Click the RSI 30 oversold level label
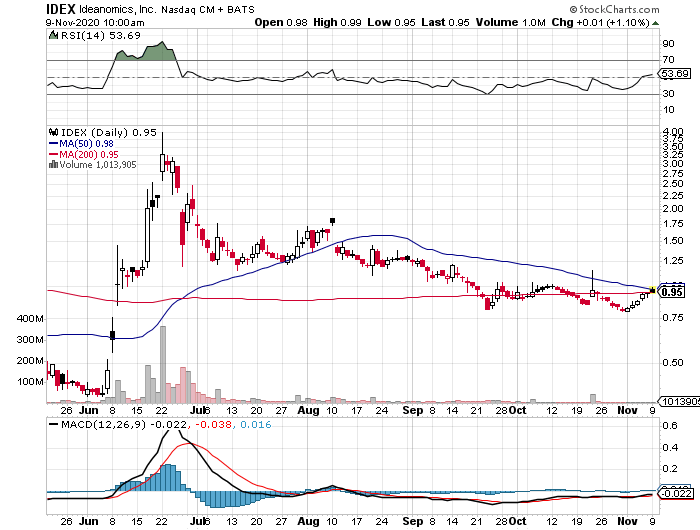700x530 pixels. click(668, 93)
